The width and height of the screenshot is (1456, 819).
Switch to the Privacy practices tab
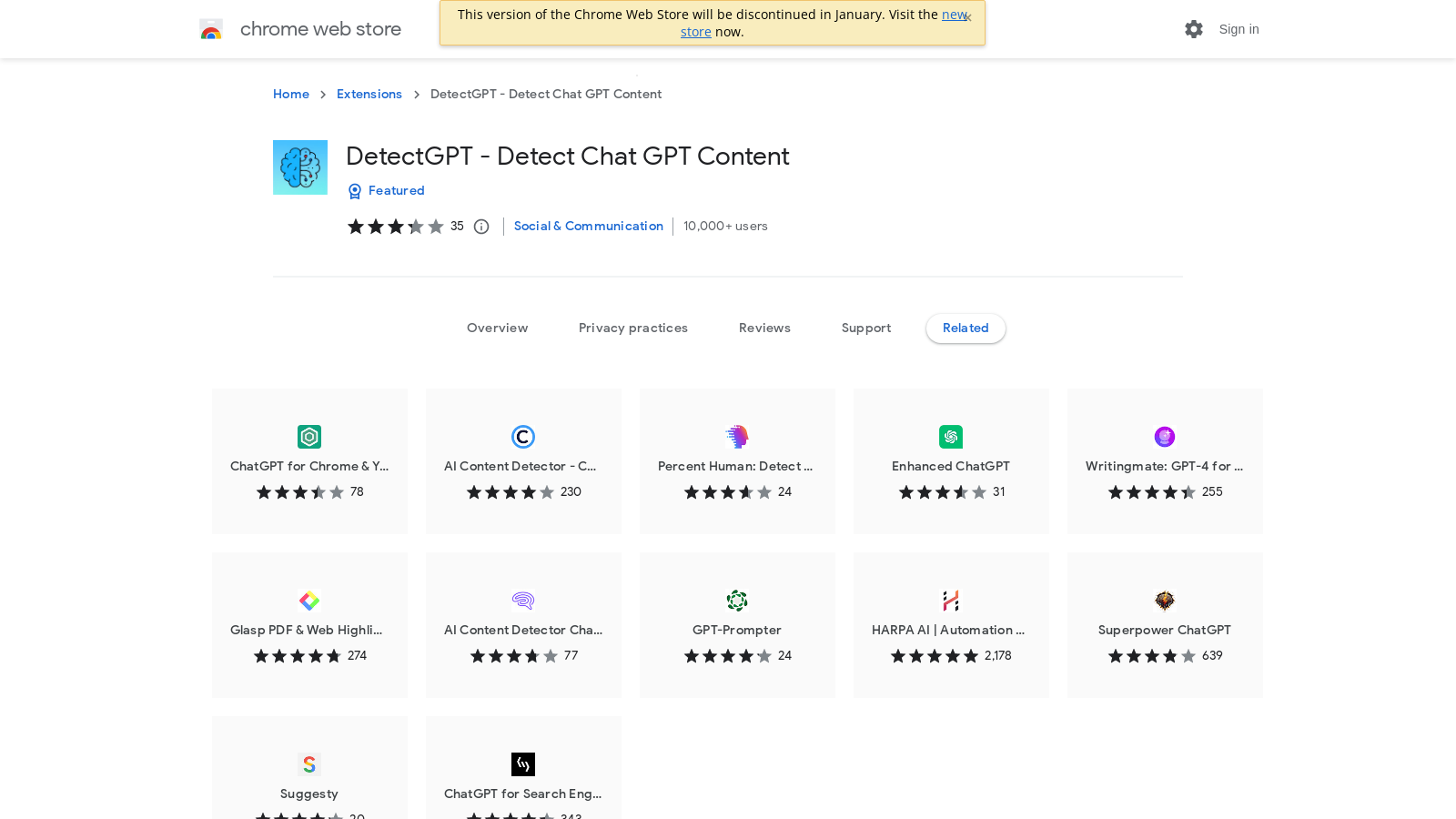click(x=633, y=329)
